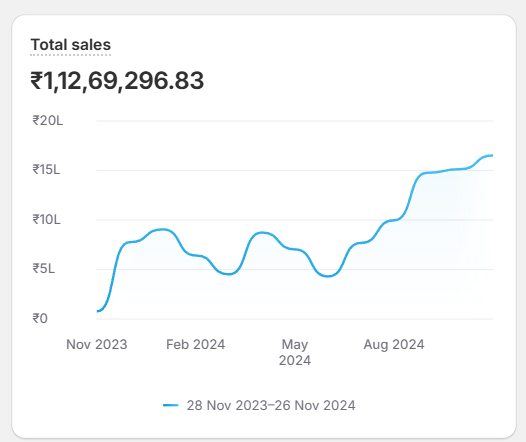Click the line's trough near Feb 2024
The height and width of the screenshot is (442, 526).
click(x=228, y=274)
